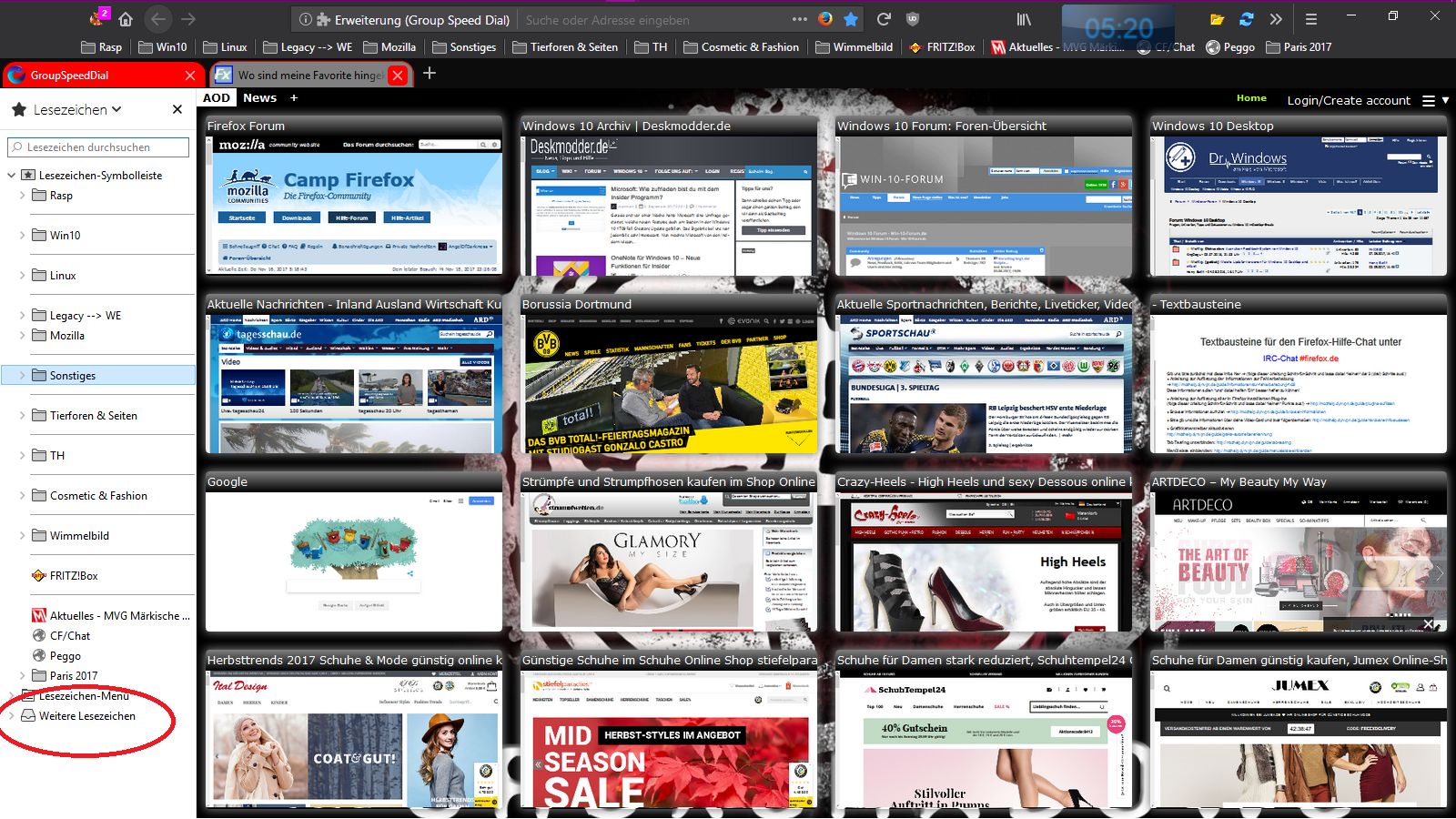Expand the Linux folder chevron in the sidebar
The image size is (1456, 819).
(x=23, y=275)
